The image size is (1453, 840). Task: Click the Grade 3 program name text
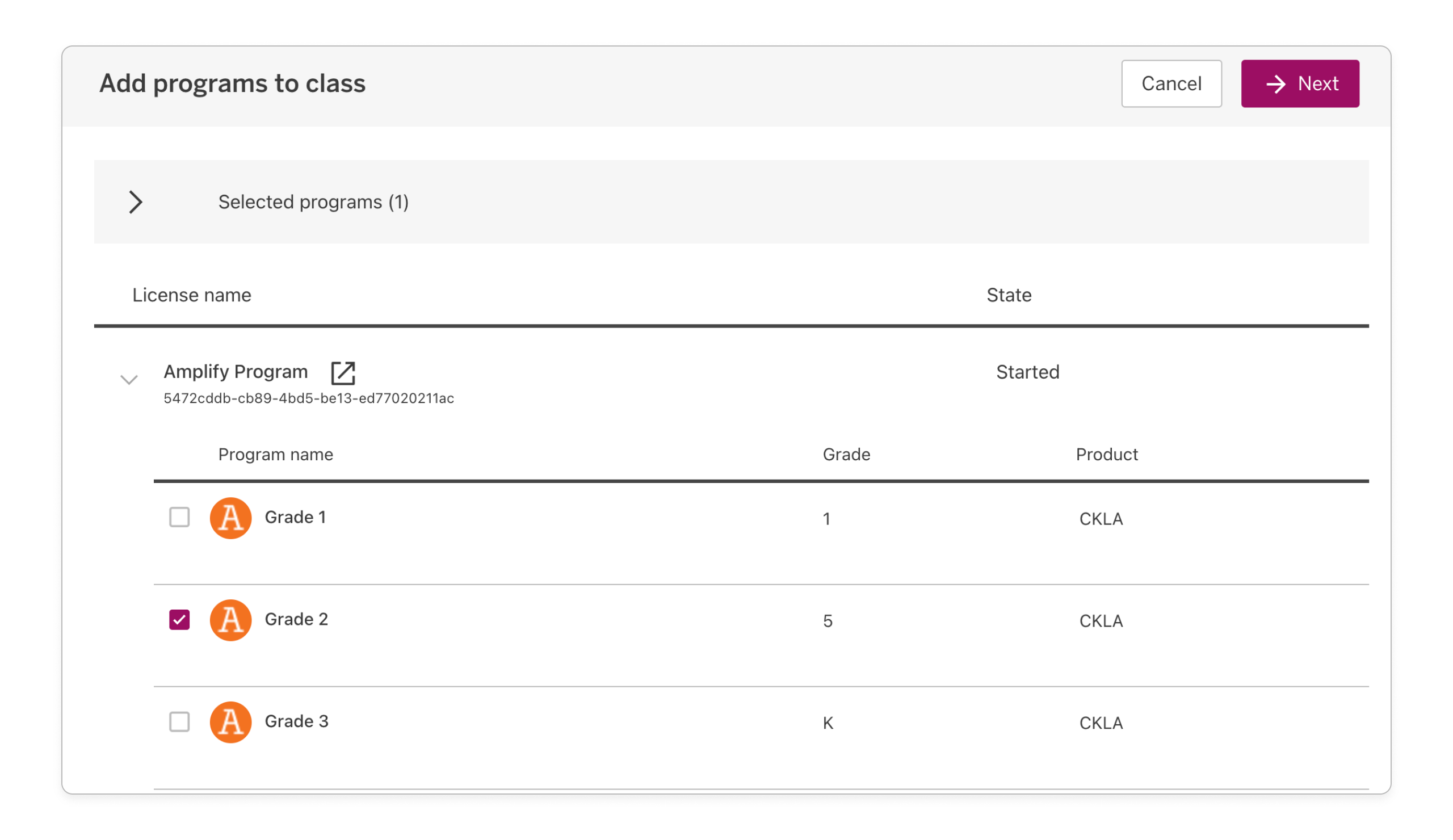(x=296, y=721)
